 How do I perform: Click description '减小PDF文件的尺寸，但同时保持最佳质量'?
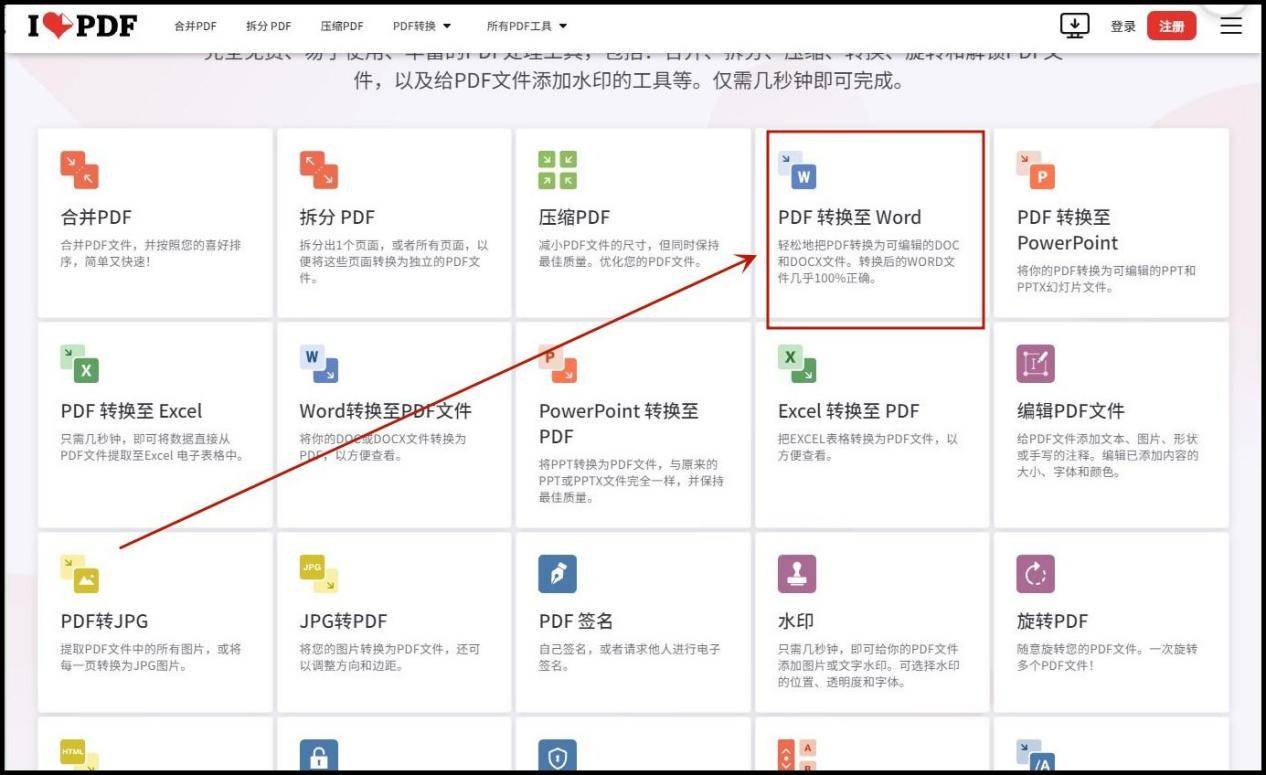(628, 253)
